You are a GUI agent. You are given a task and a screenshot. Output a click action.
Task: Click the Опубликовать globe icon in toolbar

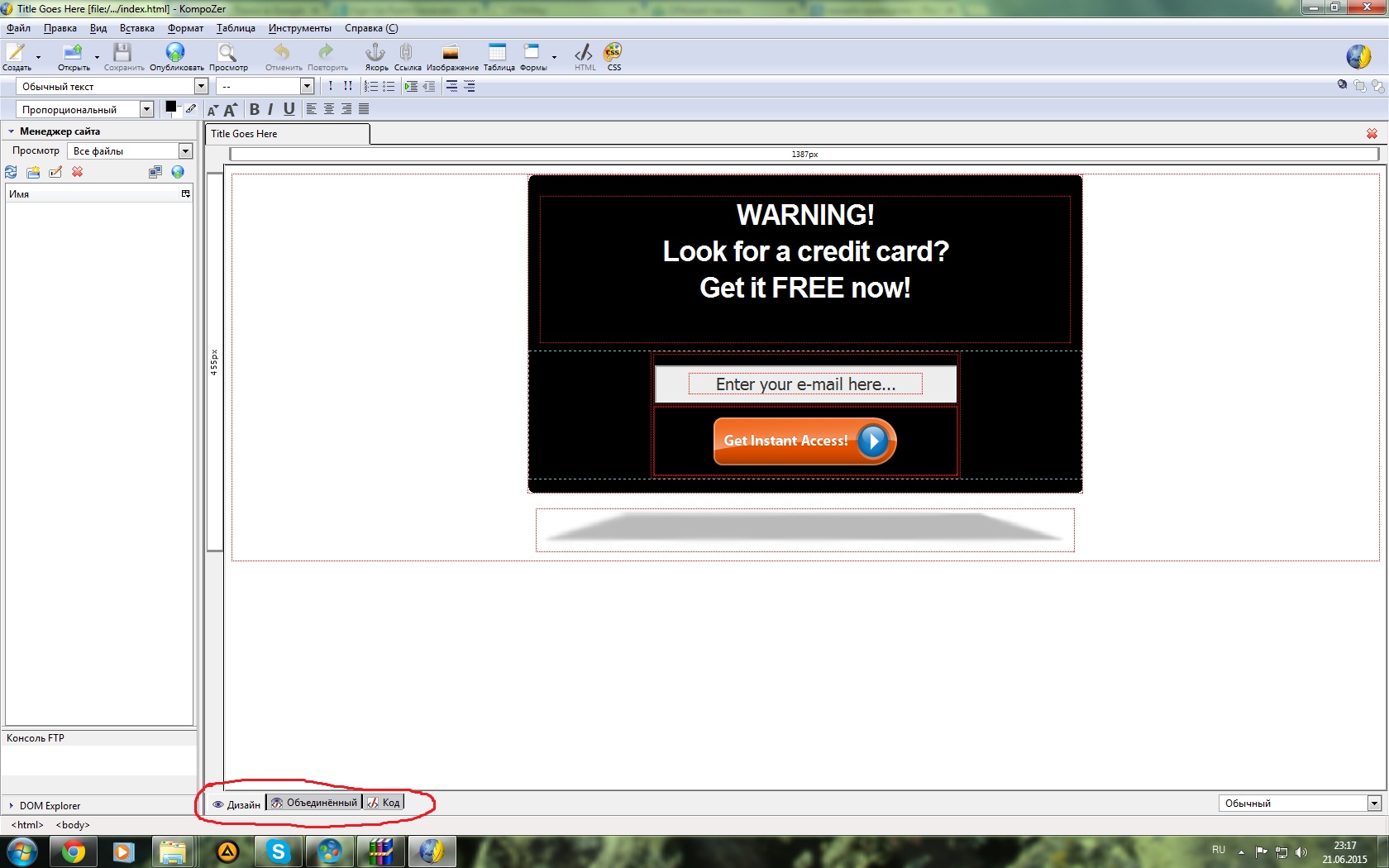[x=175, y=53]
